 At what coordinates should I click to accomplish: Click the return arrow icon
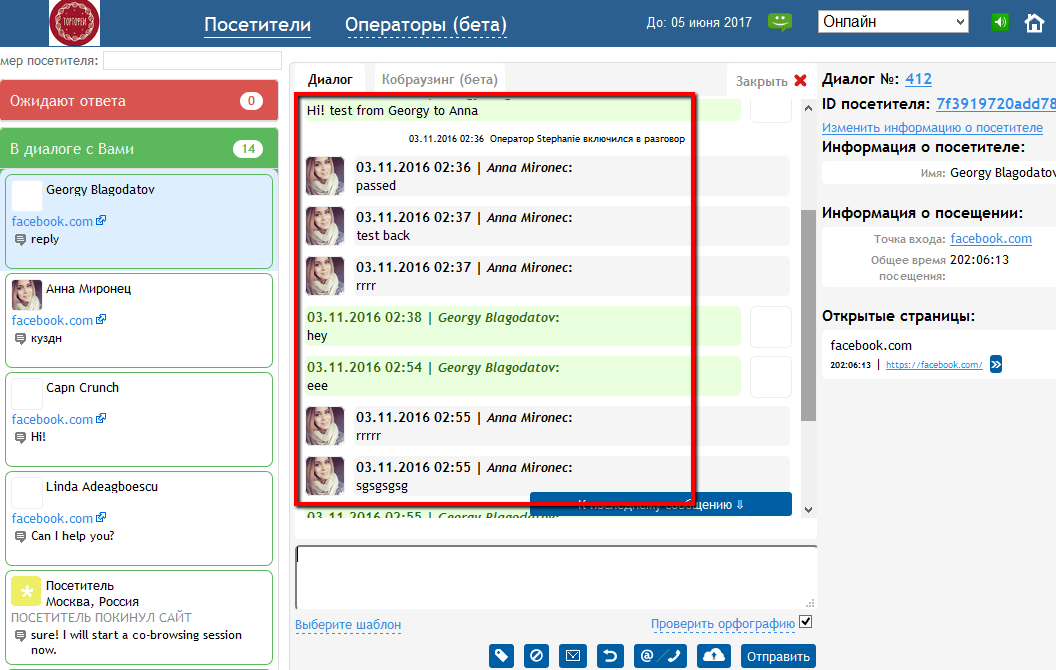point(608,656)
